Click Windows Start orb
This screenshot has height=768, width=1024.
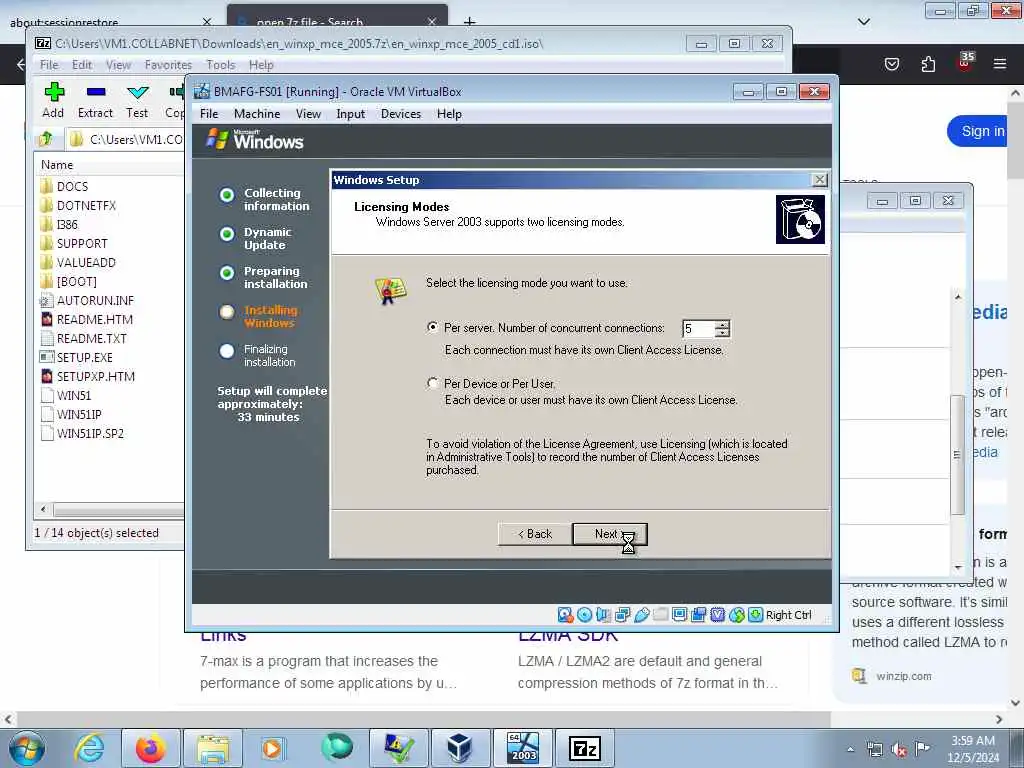[27, 748]
